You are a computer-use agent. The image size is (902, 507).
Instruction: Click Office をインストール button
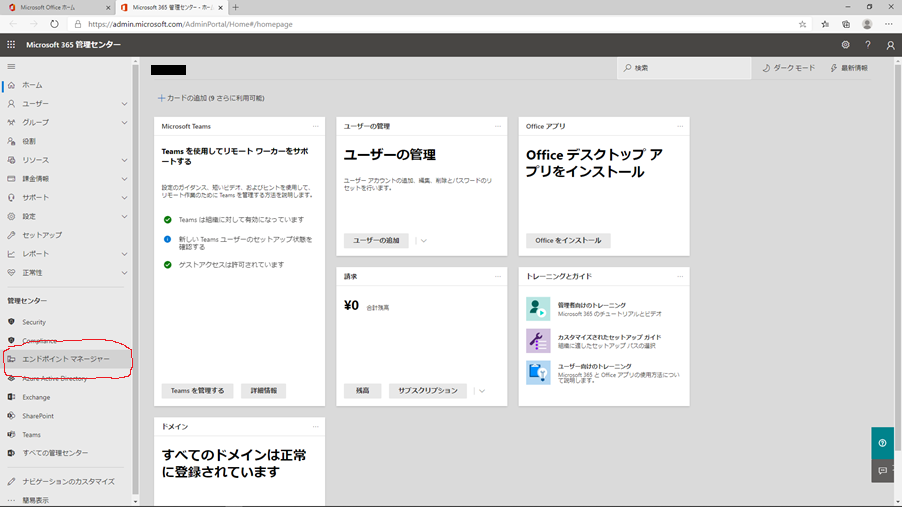568,241
